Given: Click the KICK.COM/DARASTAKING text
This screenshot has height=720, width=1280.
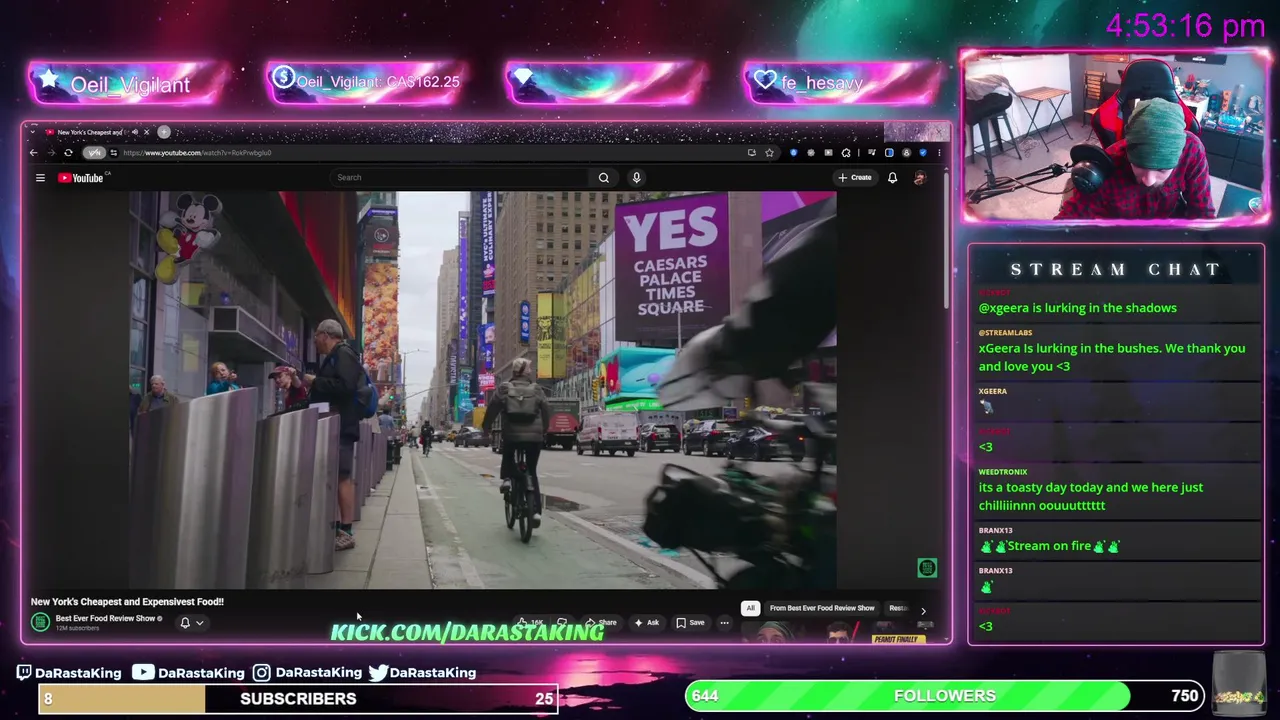Looking at the screenshot, I should (x=467, y=632).
